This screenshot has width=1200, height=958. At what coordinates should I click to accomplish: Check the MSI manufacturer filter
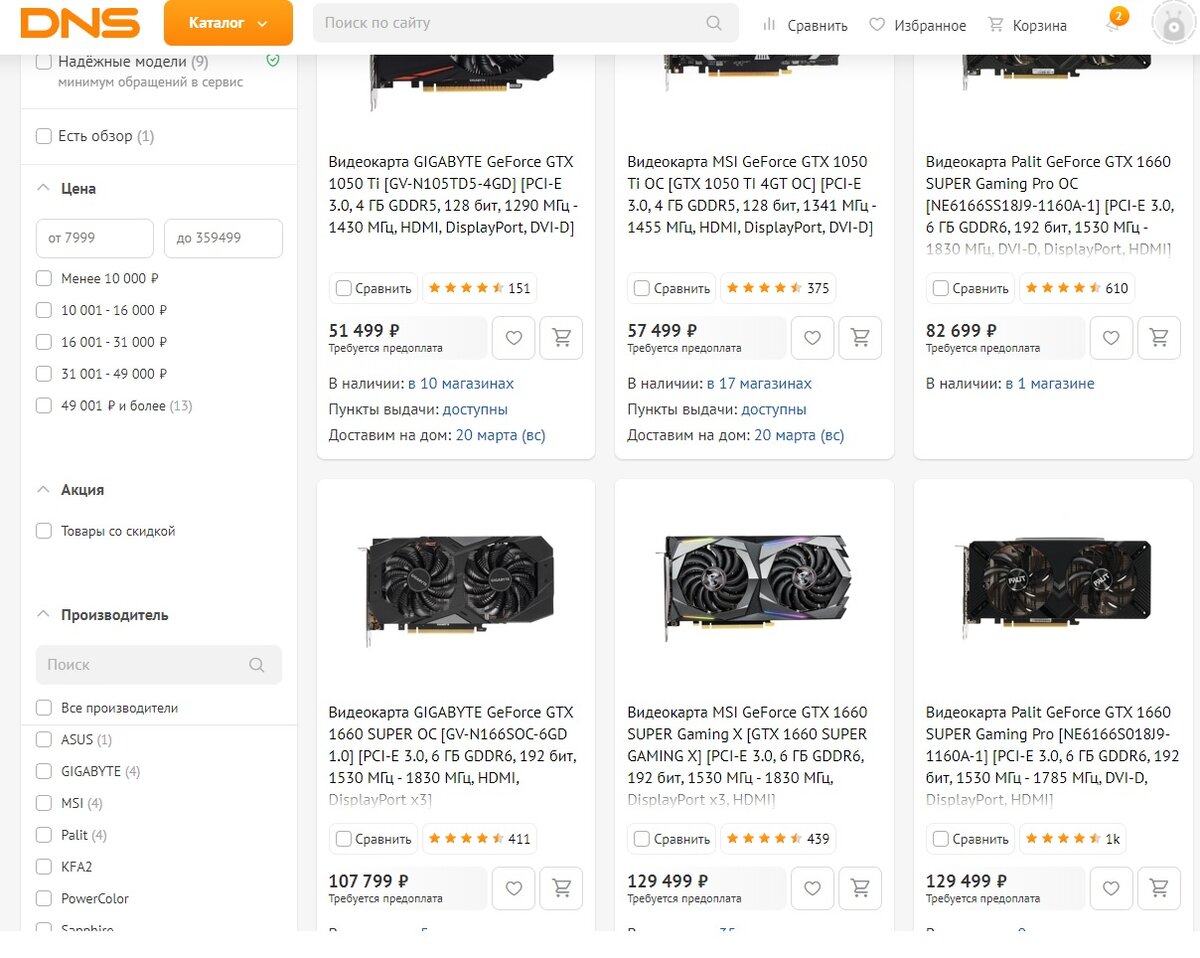(44, 803)
